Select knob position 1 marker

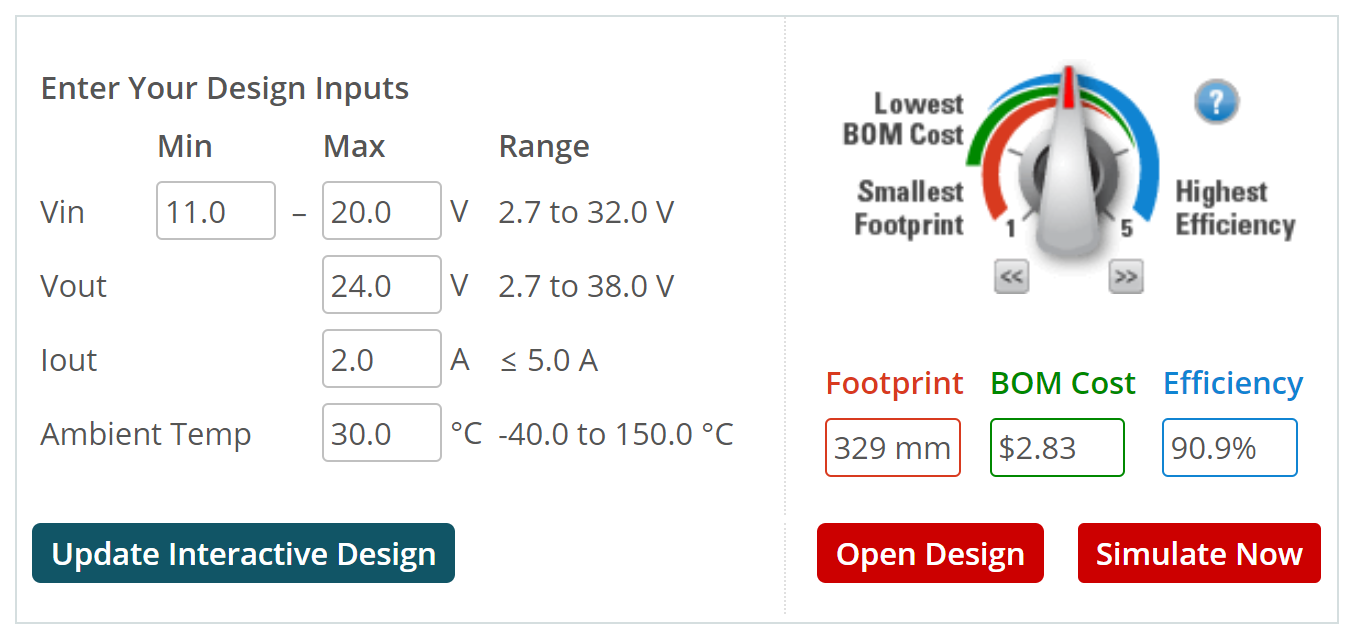pyautogui.click(x=1010, y=229)
